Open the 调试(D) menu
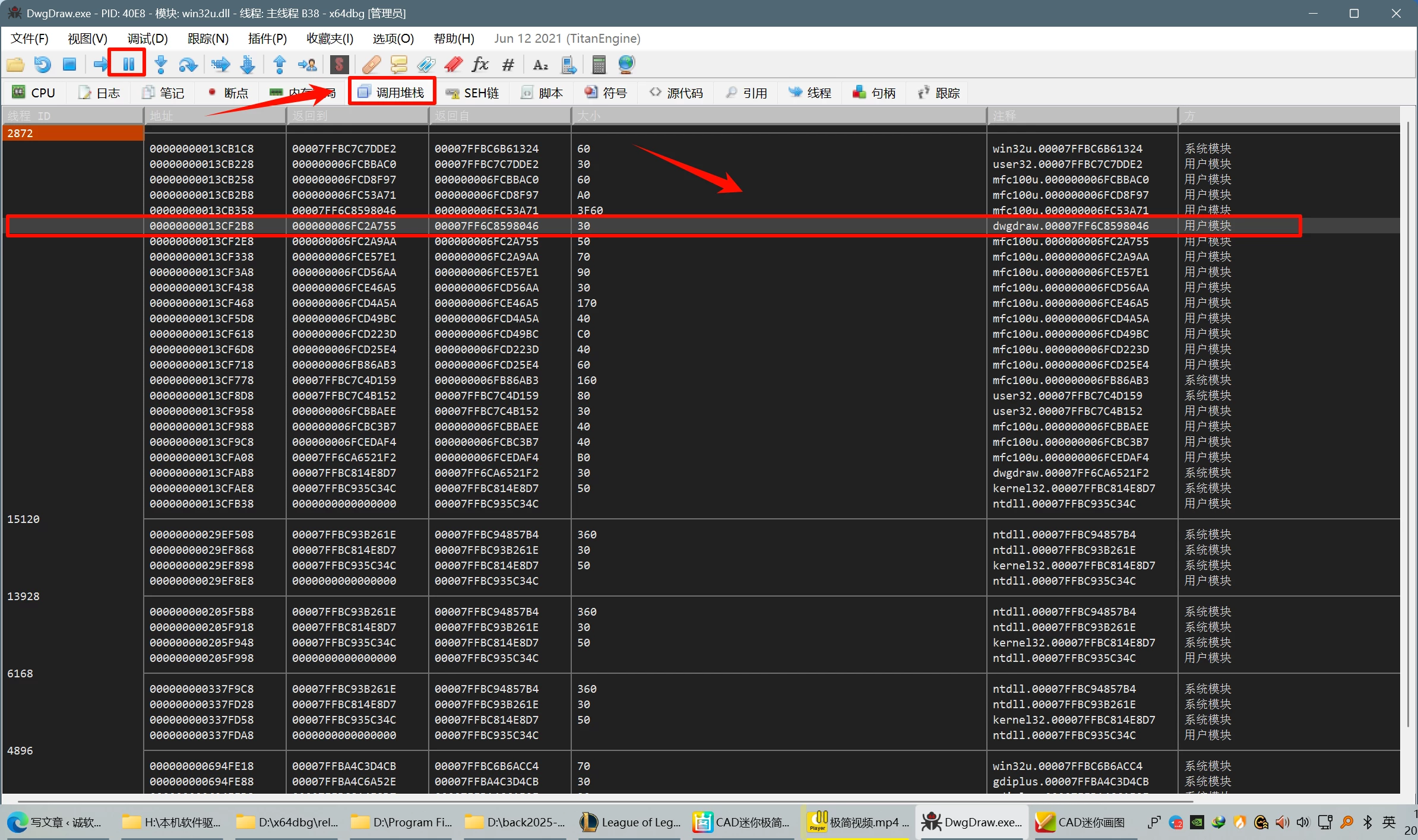 (x=147, y=39)
